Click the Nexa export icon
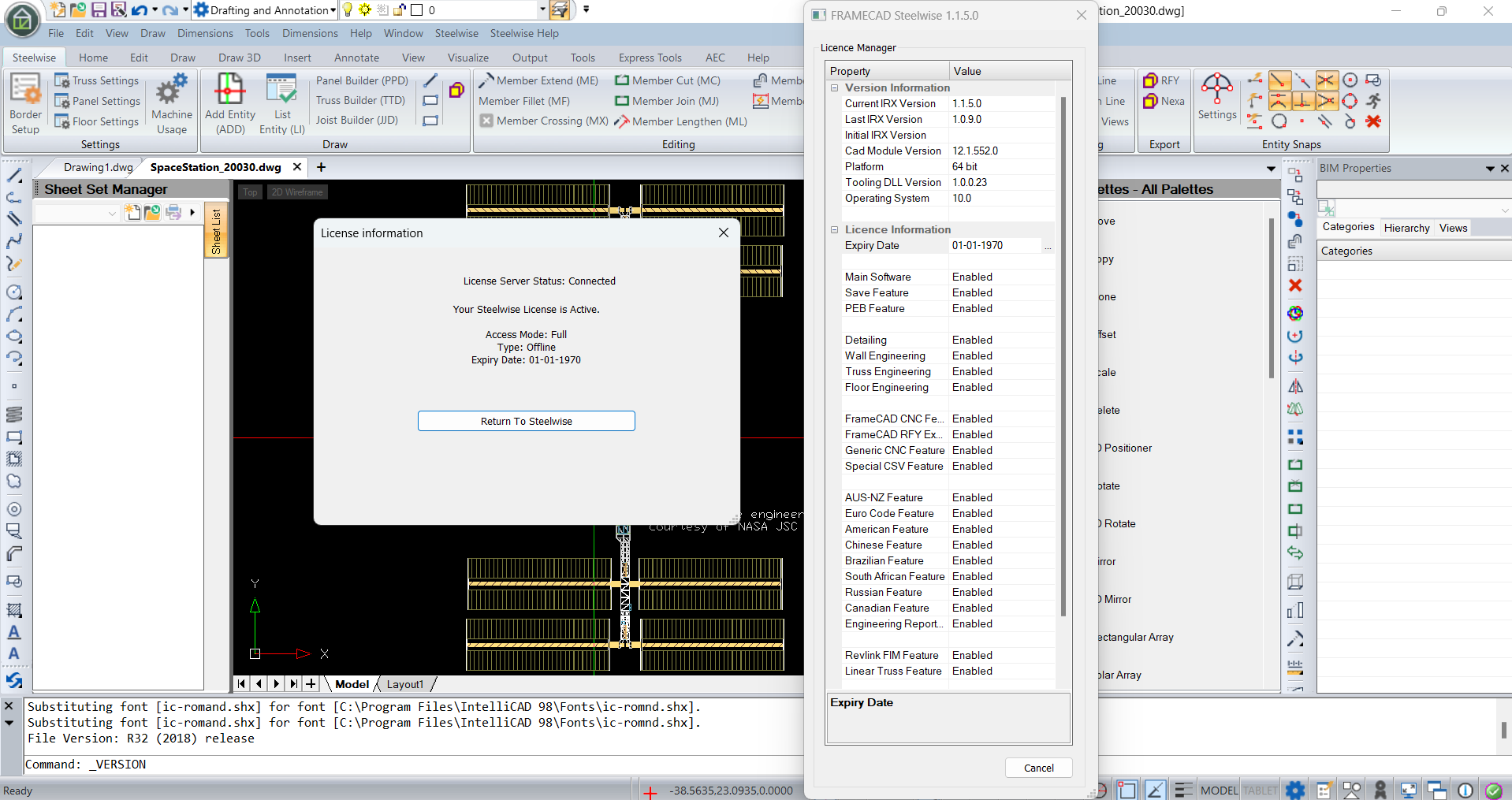 click(1151, 101)
